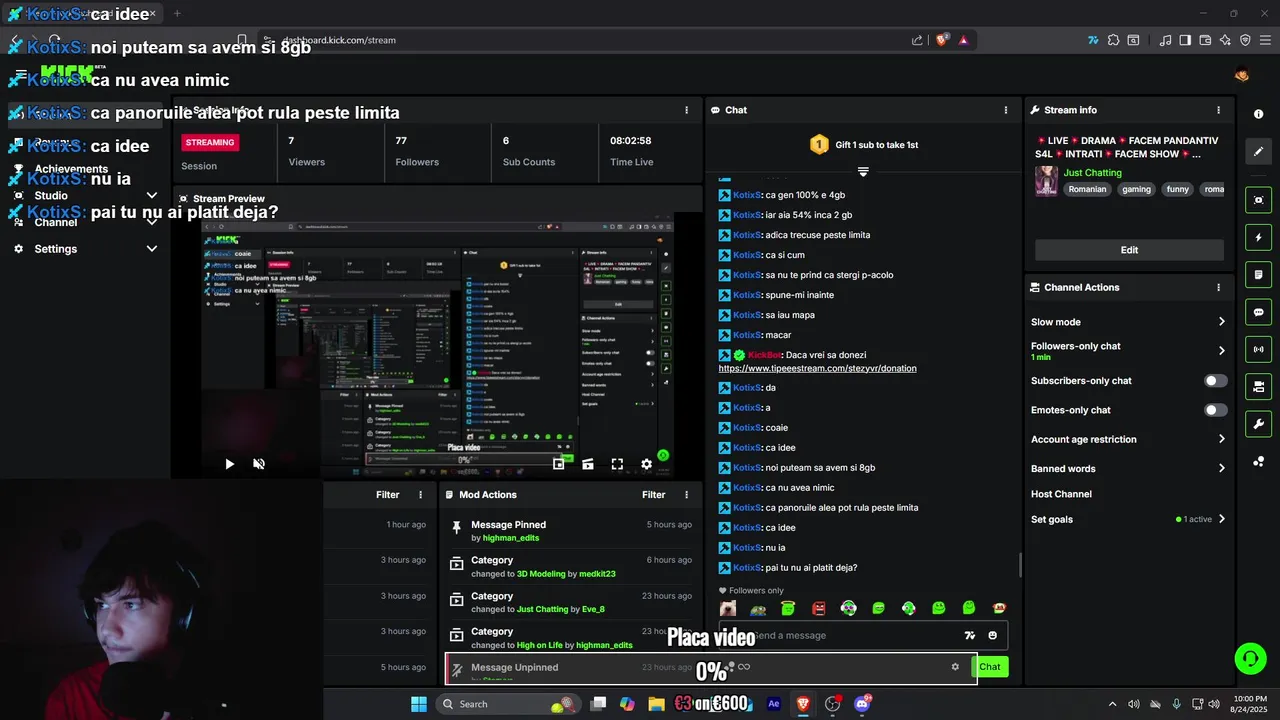
Task: Insert the red angry emote in chat
Action: [818, 608]
